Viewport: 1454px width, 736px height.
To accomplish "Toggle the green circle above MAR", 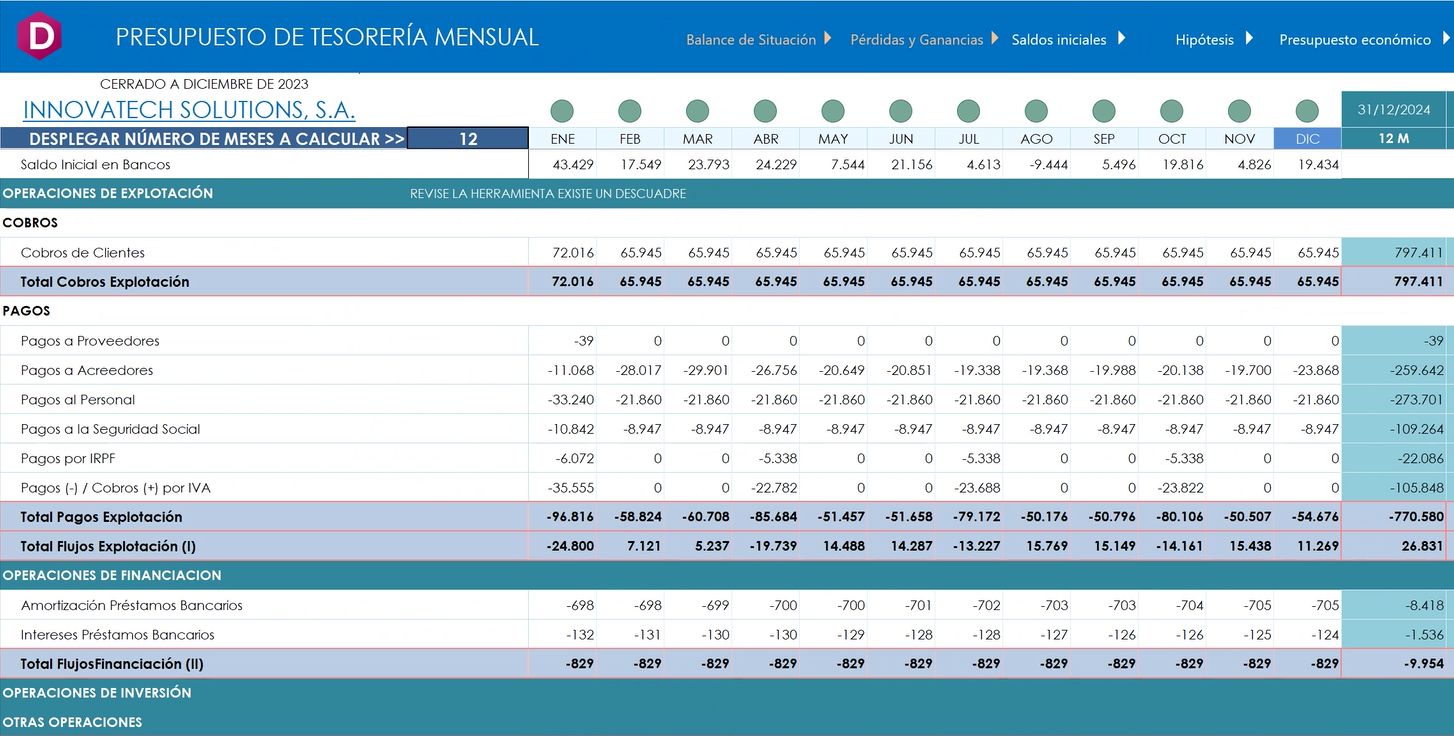I will pyautogui.click(x=698, y=111).
